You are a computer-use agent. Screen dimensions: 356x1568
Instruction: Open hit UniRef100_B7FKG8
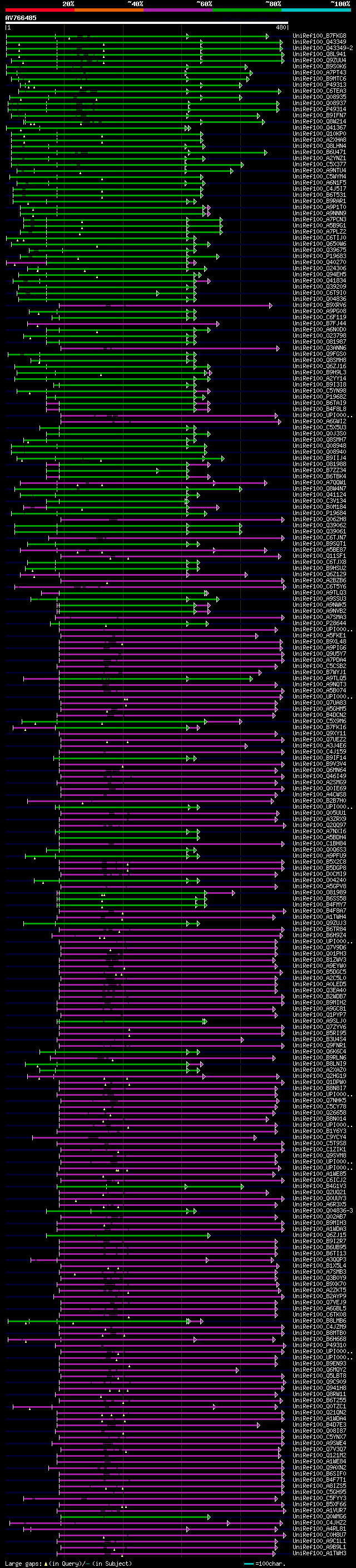[x=319, y=36]
